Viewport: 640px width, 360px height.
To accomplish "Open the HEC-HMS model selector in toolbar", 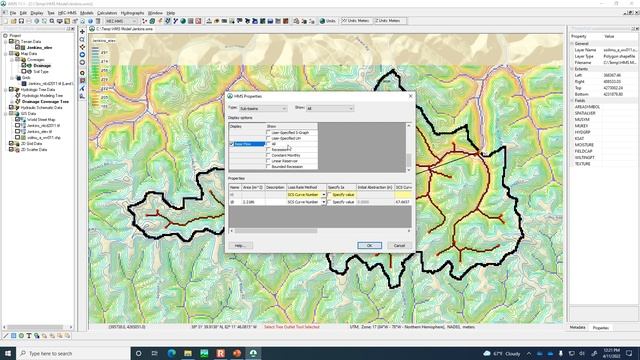I will pos(121,21).
